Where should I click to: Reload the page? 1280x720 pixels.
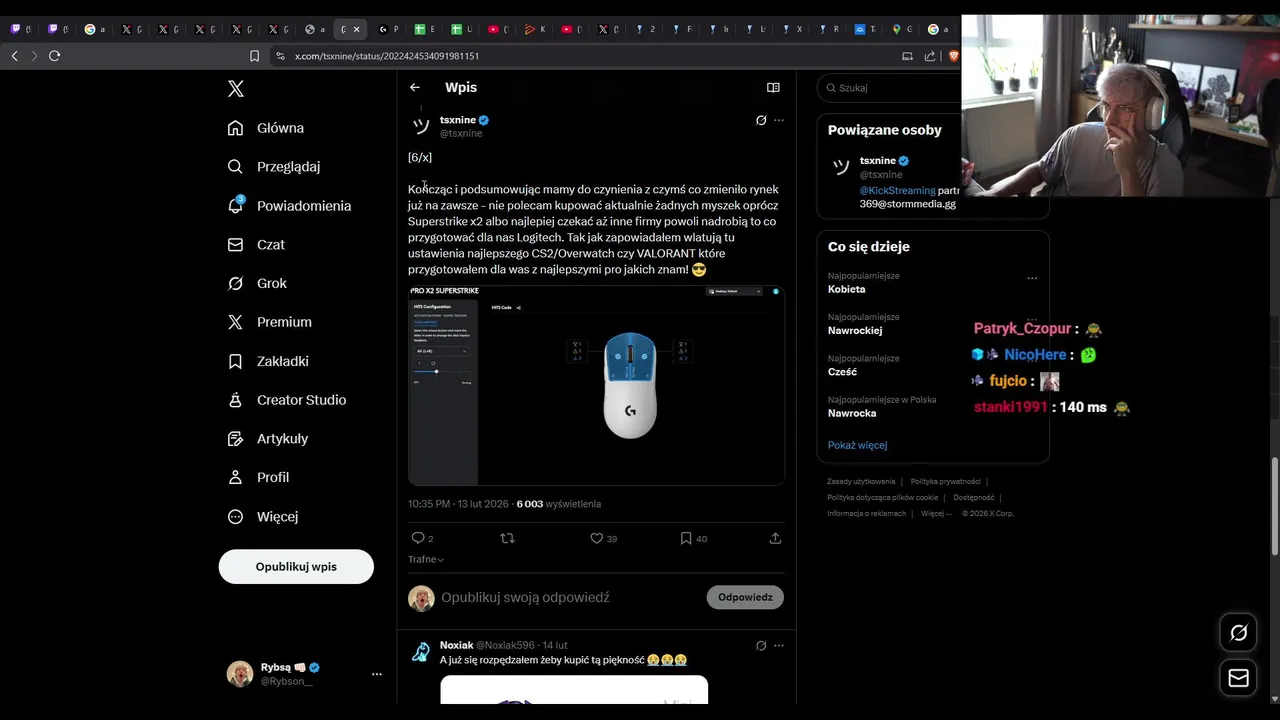point(55,56)
